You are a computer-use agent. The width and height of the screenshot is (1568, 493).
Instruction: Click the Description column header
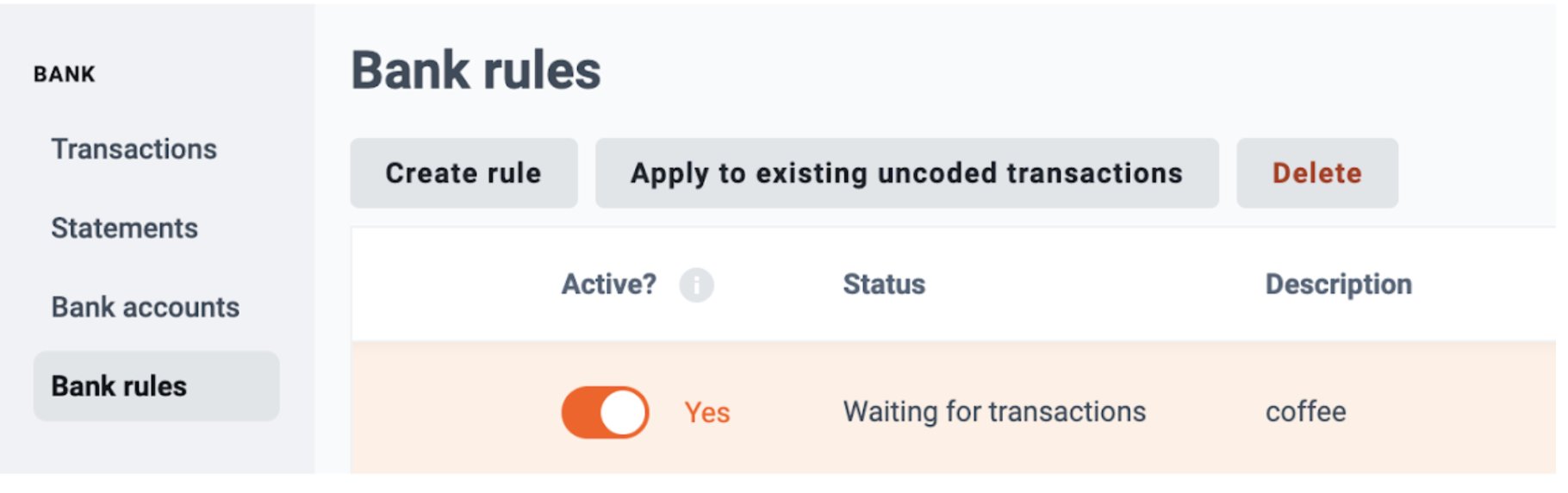point(1338,284)
